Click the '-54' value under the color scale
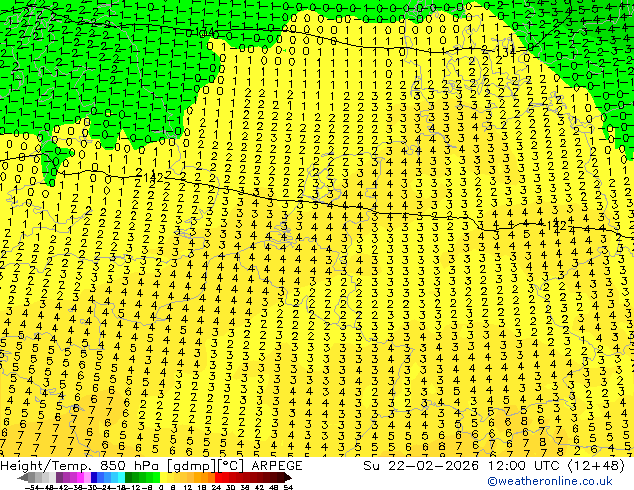 (x=32, y=487)
